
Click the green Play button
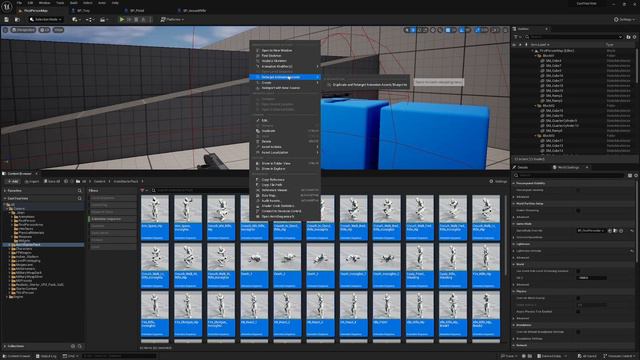pyautogui.click(x=122, y=20)
